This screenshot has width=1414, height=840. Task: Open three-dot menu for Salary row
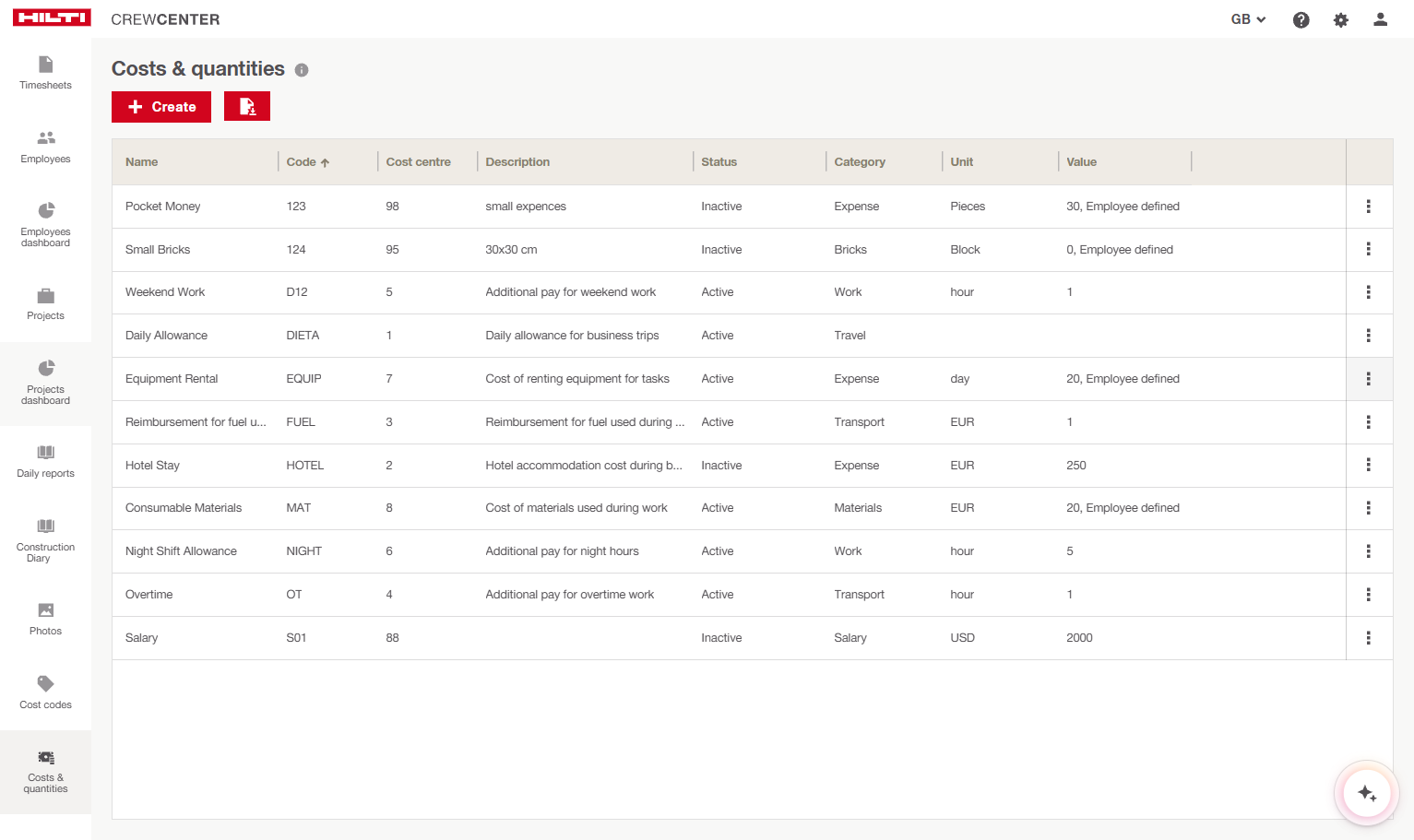click(x=1368, y=638)
